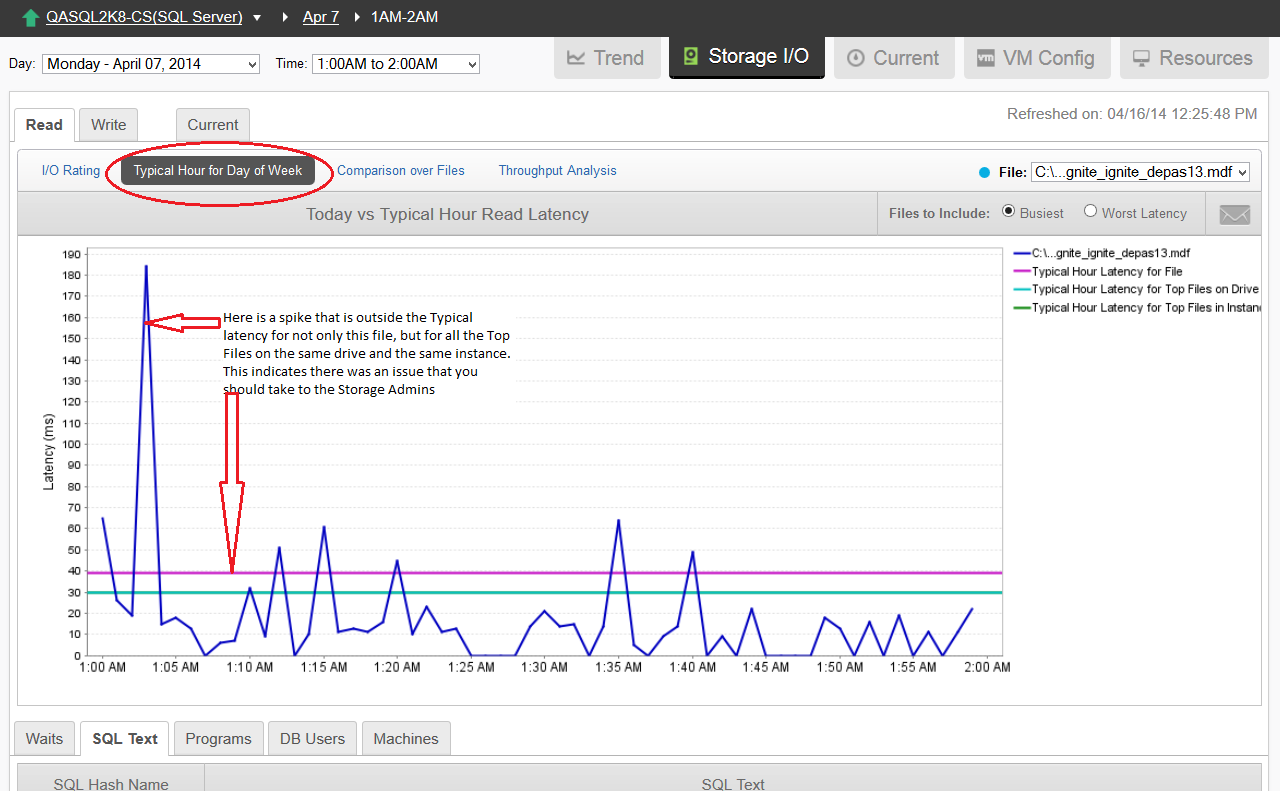Image resolution: width=1280 pixels, height=791 pixels.
Task: Open the Time range dropdown
Action: click(396, 64)
